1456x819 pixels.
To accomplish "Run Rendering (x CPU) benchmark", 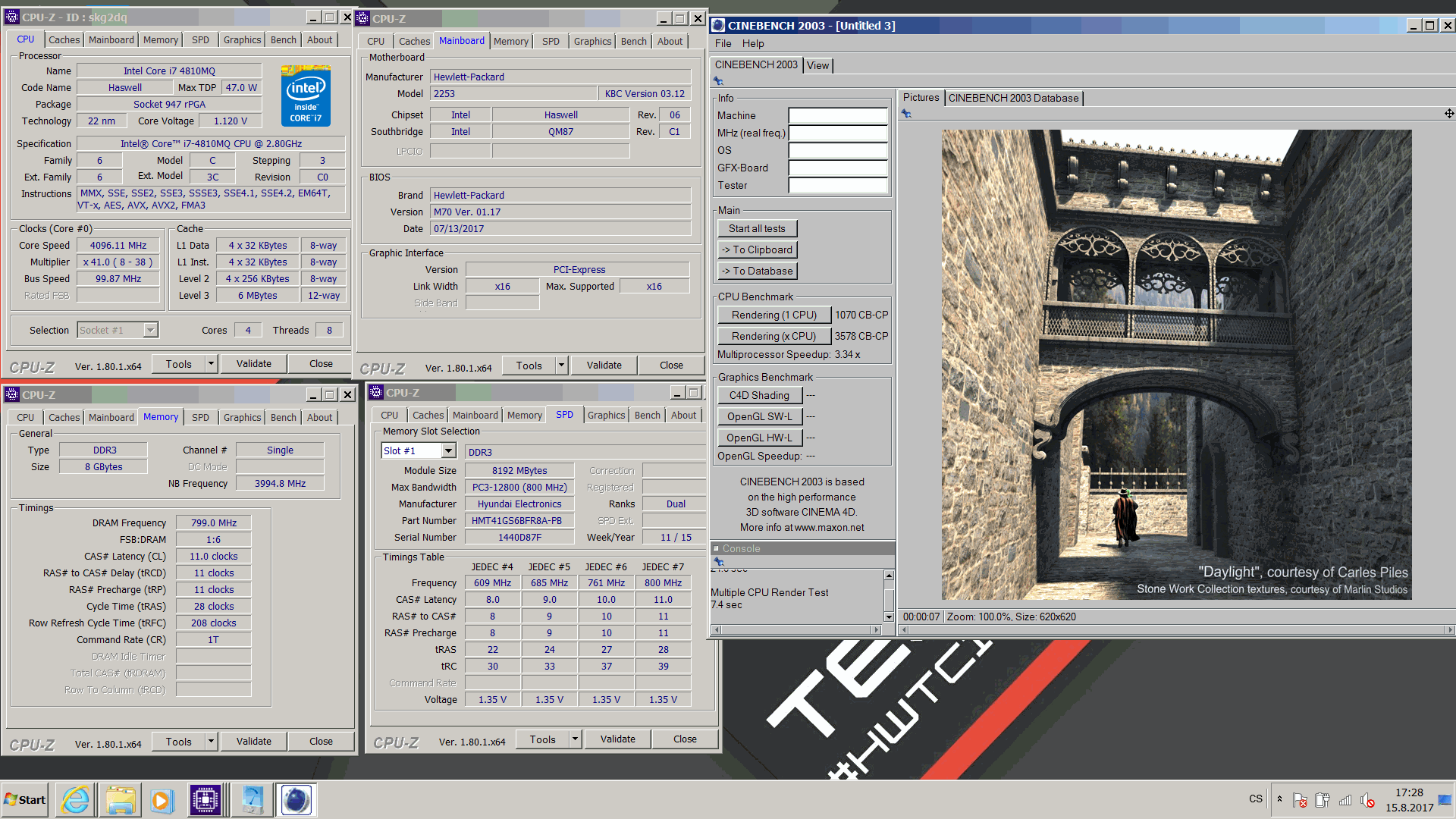I will tap(773, 336).
